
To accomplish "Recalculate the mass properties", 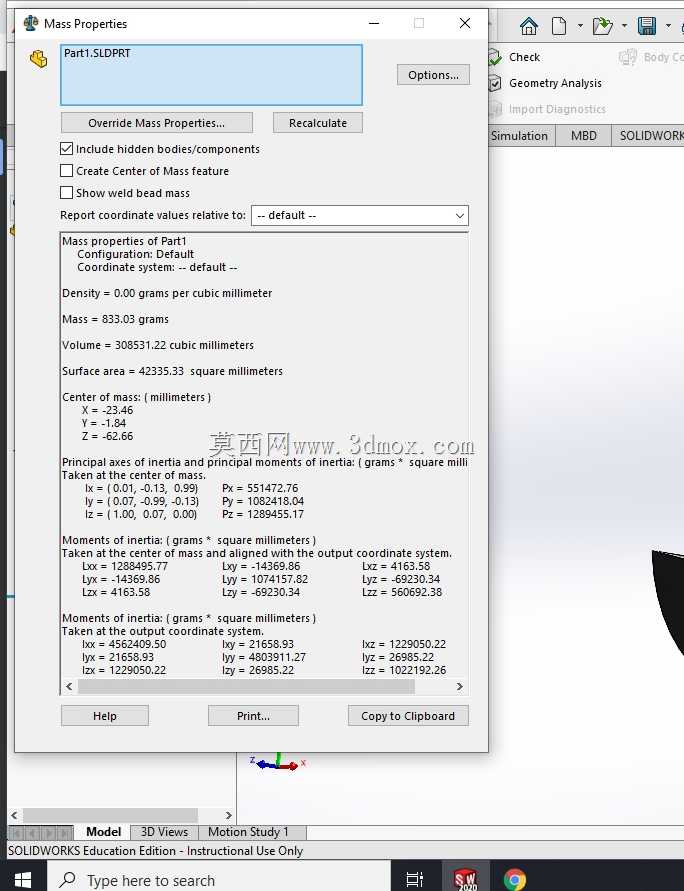I will pos(318,123).
